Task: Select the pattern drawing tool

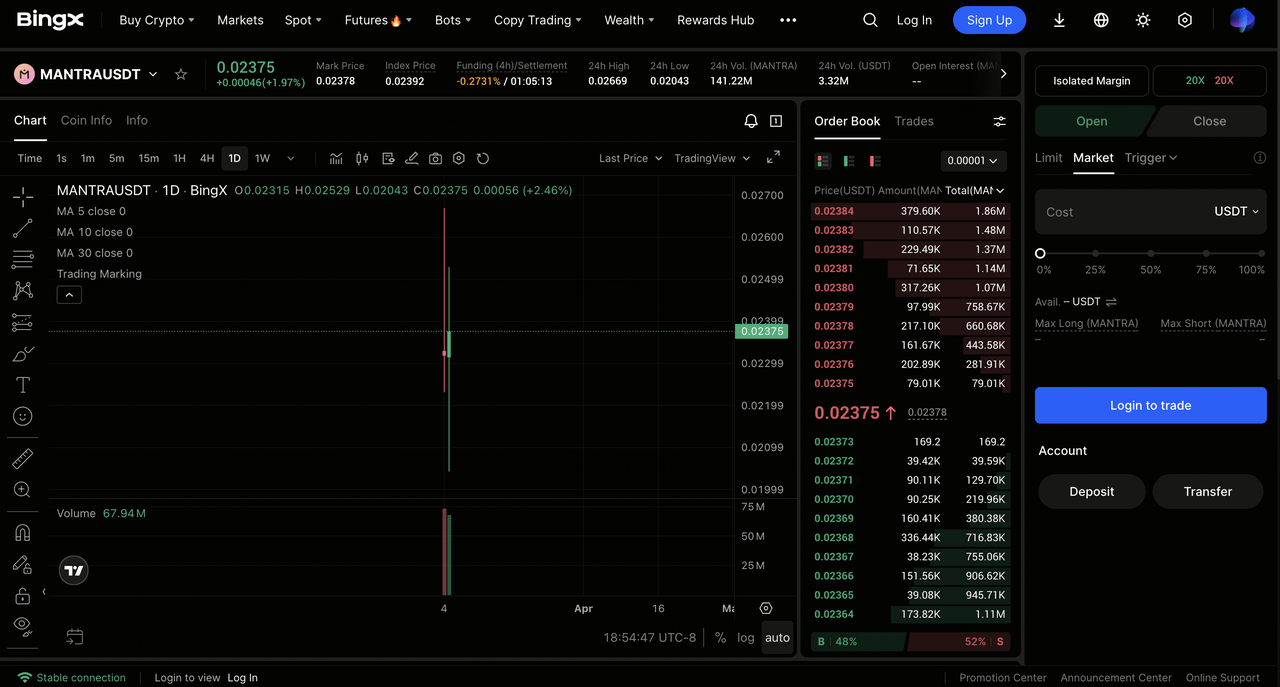Action: pos(23,291)
